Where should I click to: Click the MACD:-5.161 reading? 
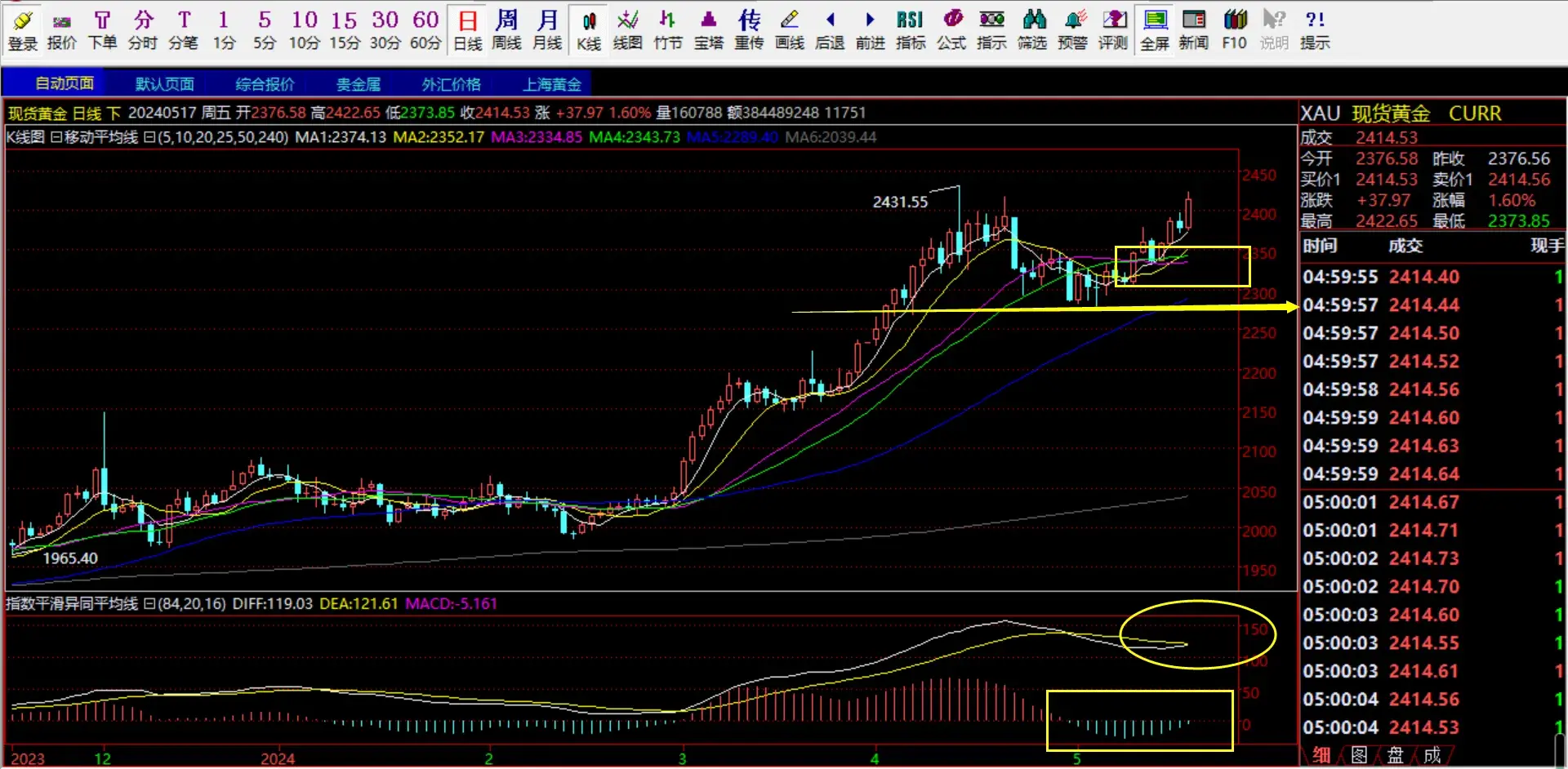click(x=451, y=604)
